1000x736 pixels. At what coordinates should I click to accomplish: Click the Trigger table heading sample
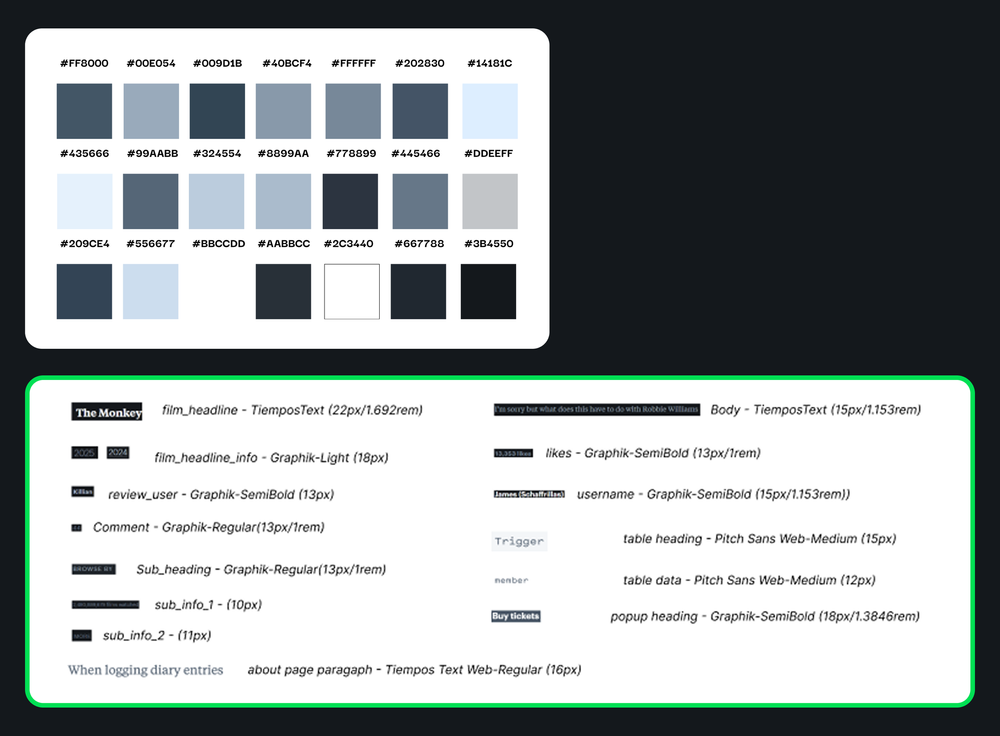click(x=520, y=540)
